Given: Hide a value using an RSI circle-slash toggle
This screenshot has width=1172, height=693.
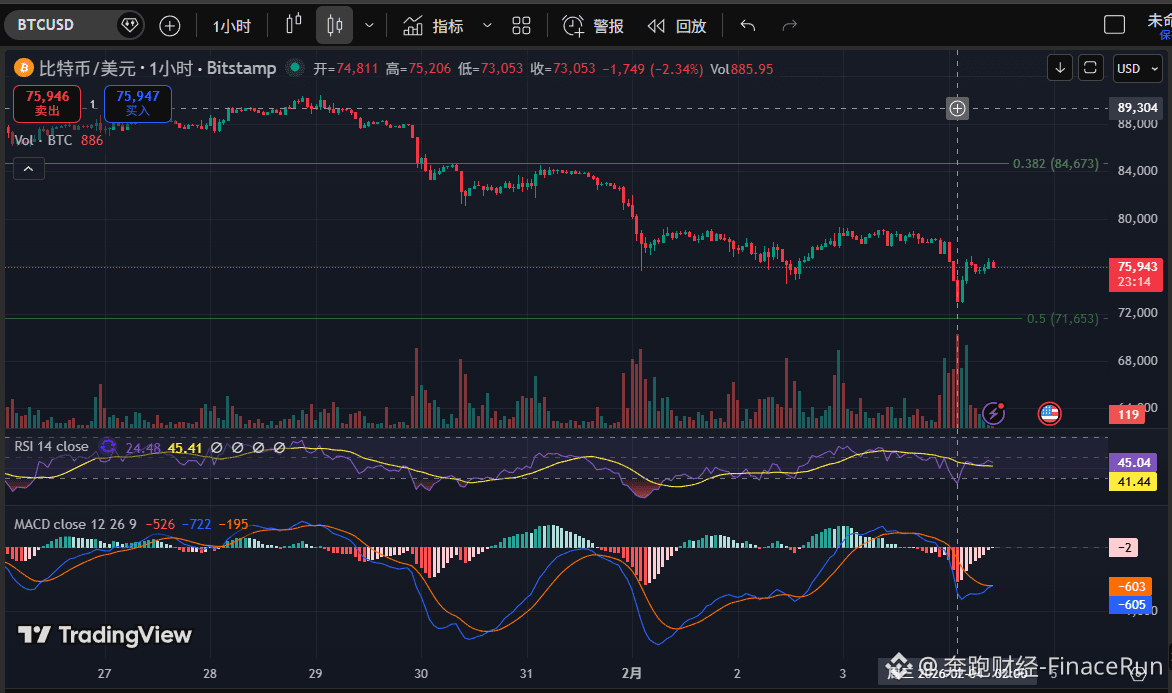Looking at the screenshot, I should click(216, 448).
